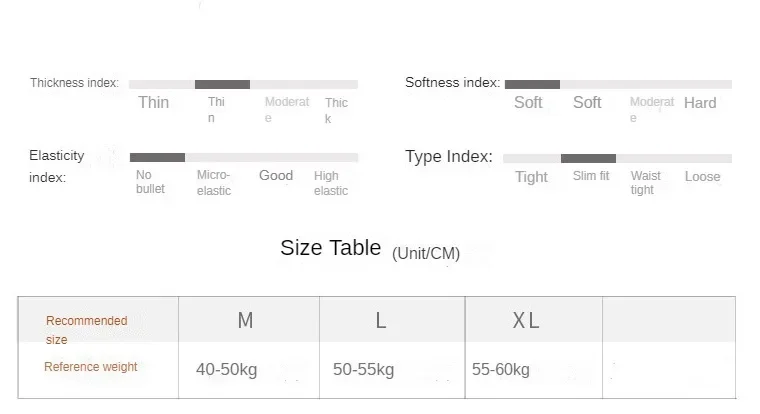Pick the Good elasticity label

276,176
